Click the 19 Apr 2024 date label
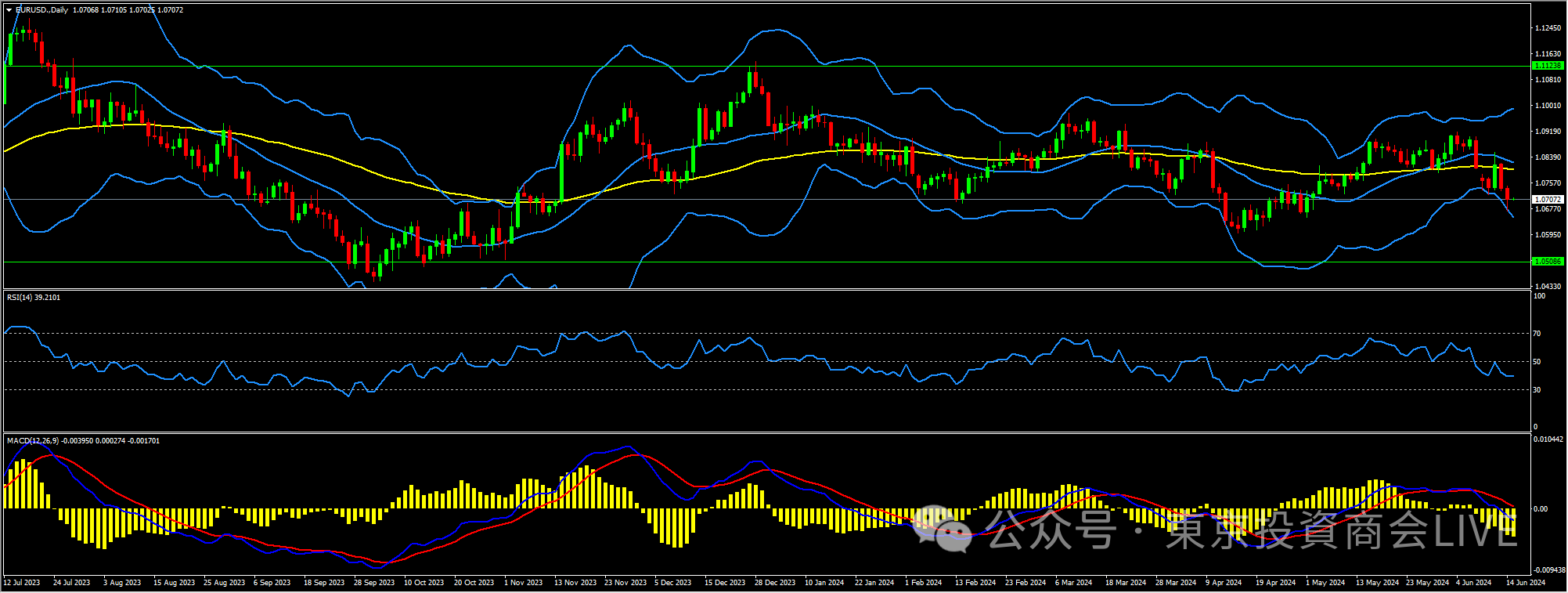Image resolution: width=1568 pixels, height=593 pixels. (x=1276, y=583)
